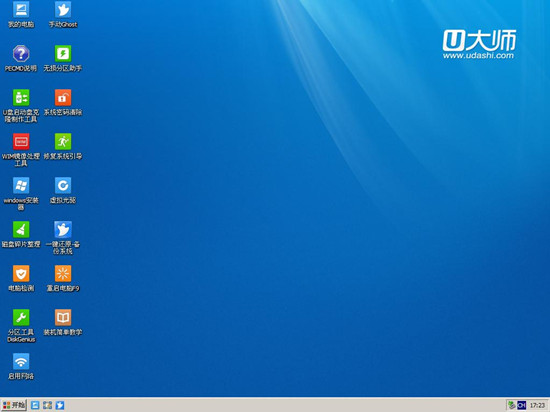Select 无损分区助手 partition assistant icon

(63, 54)
